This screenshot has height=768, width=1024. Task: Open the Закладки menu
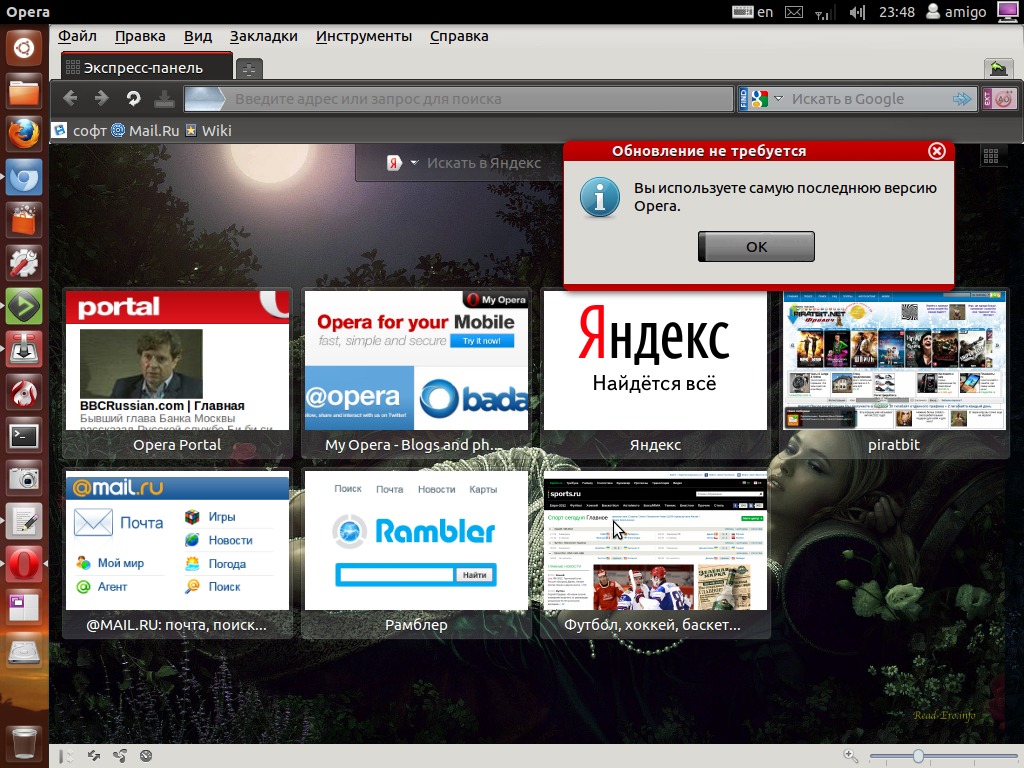tap(264, 37)
